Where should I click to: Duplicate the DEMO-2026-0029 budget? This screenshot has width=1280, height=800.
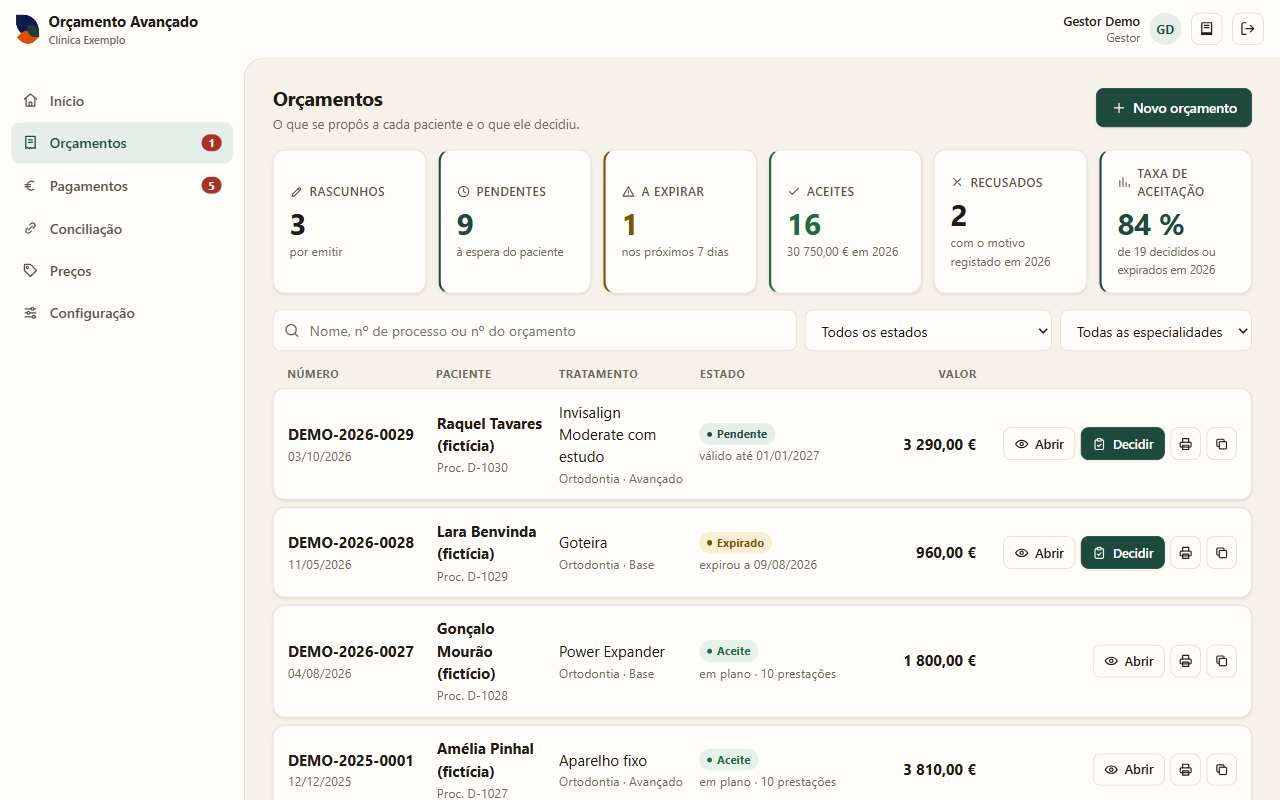pos(1221,444)
